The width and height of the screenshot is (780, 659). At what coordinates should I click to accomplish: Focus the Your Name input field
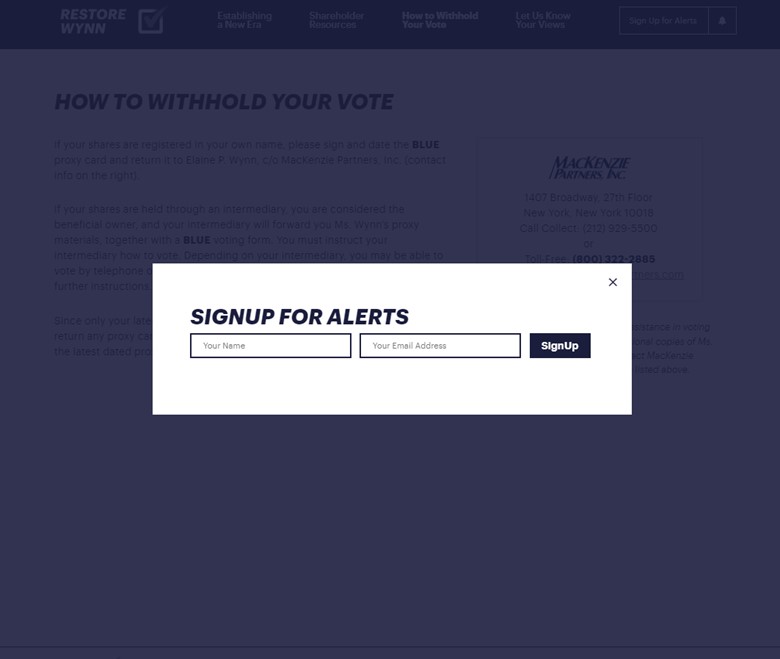pos(270,346)
